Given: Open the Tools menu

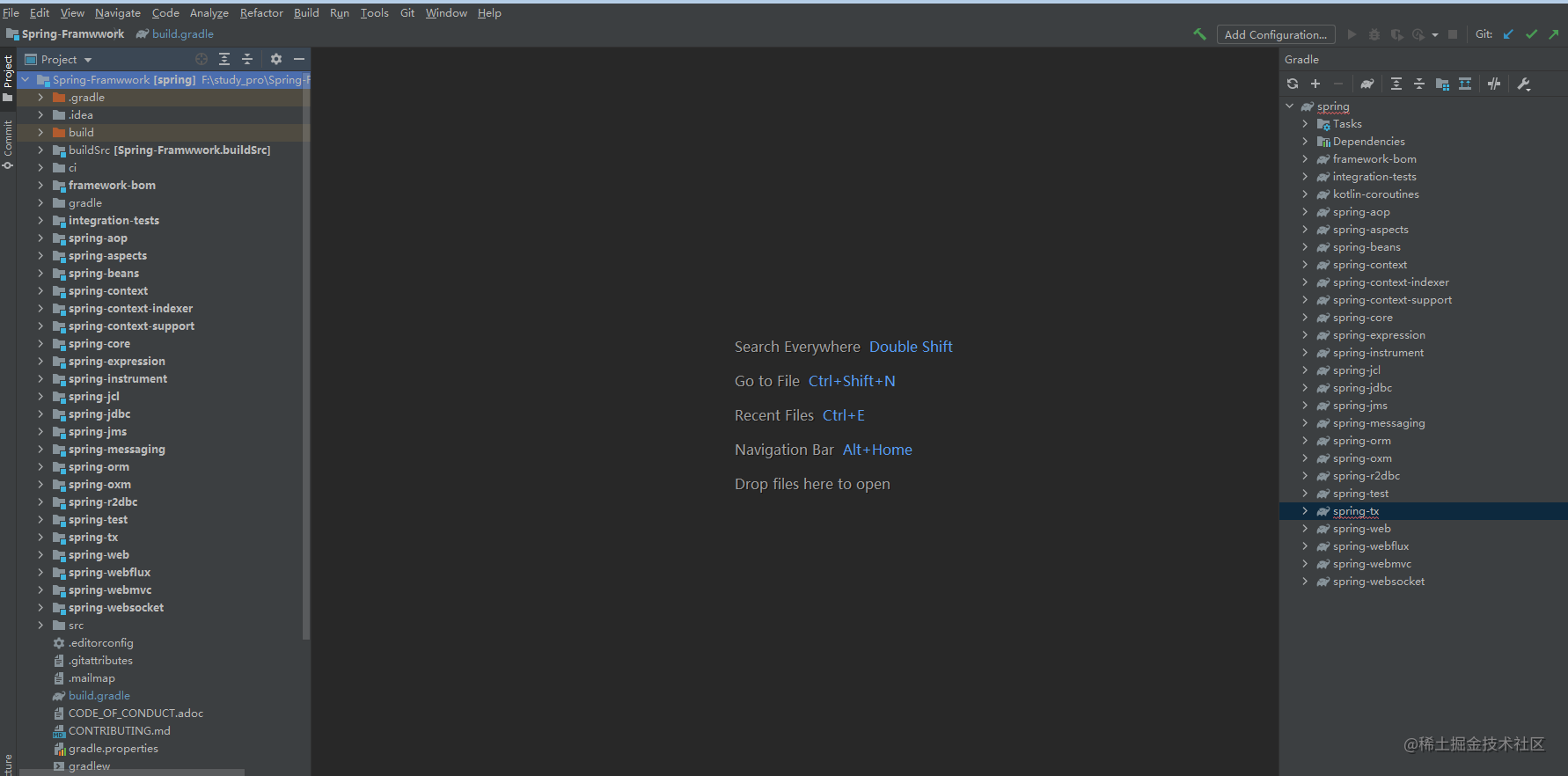Looking at the screenshot, I should point(374,12).
